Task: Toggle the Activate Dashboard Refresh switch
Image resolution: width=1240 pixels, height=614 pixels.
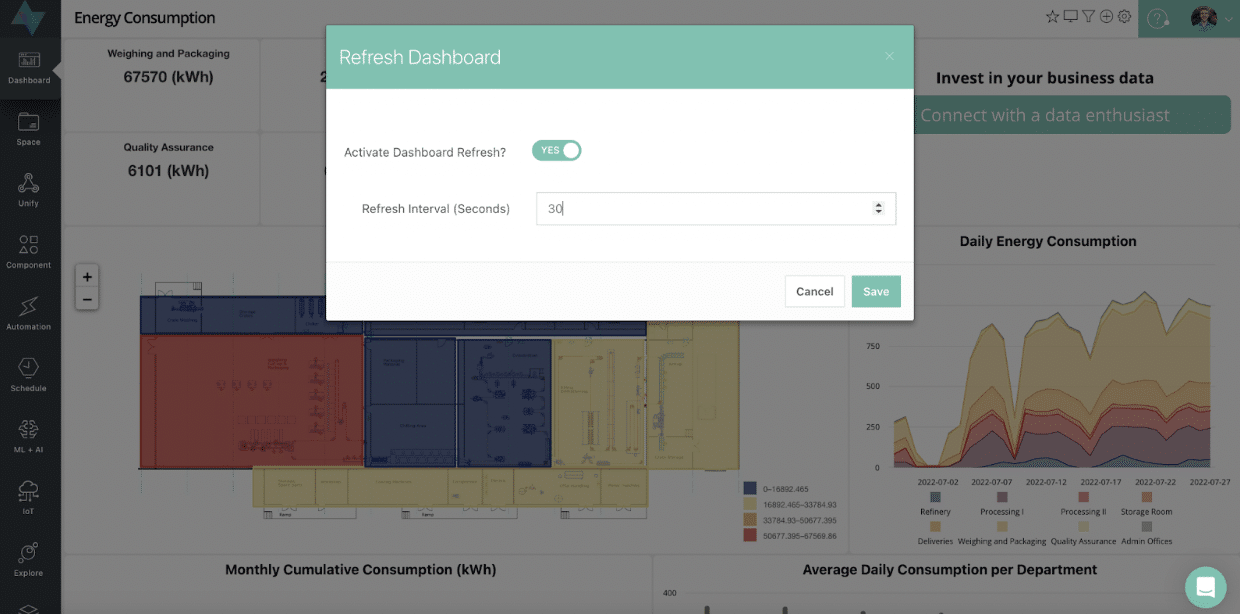Action: (x=556, y=150)
